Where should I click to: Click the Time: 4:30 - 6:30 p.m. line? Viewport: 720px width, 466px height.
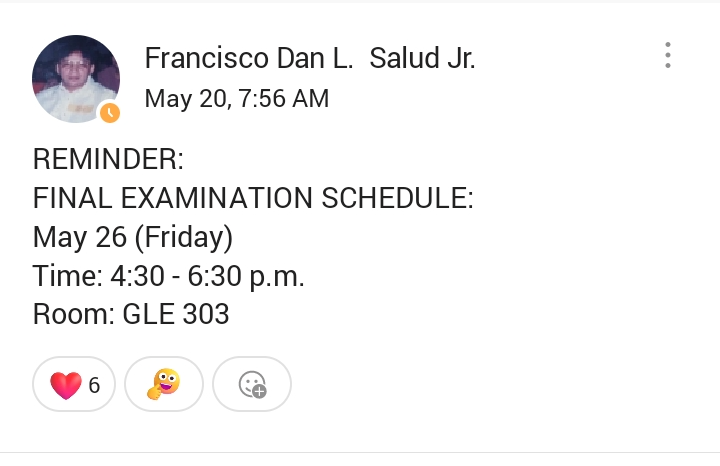point(169,276)
